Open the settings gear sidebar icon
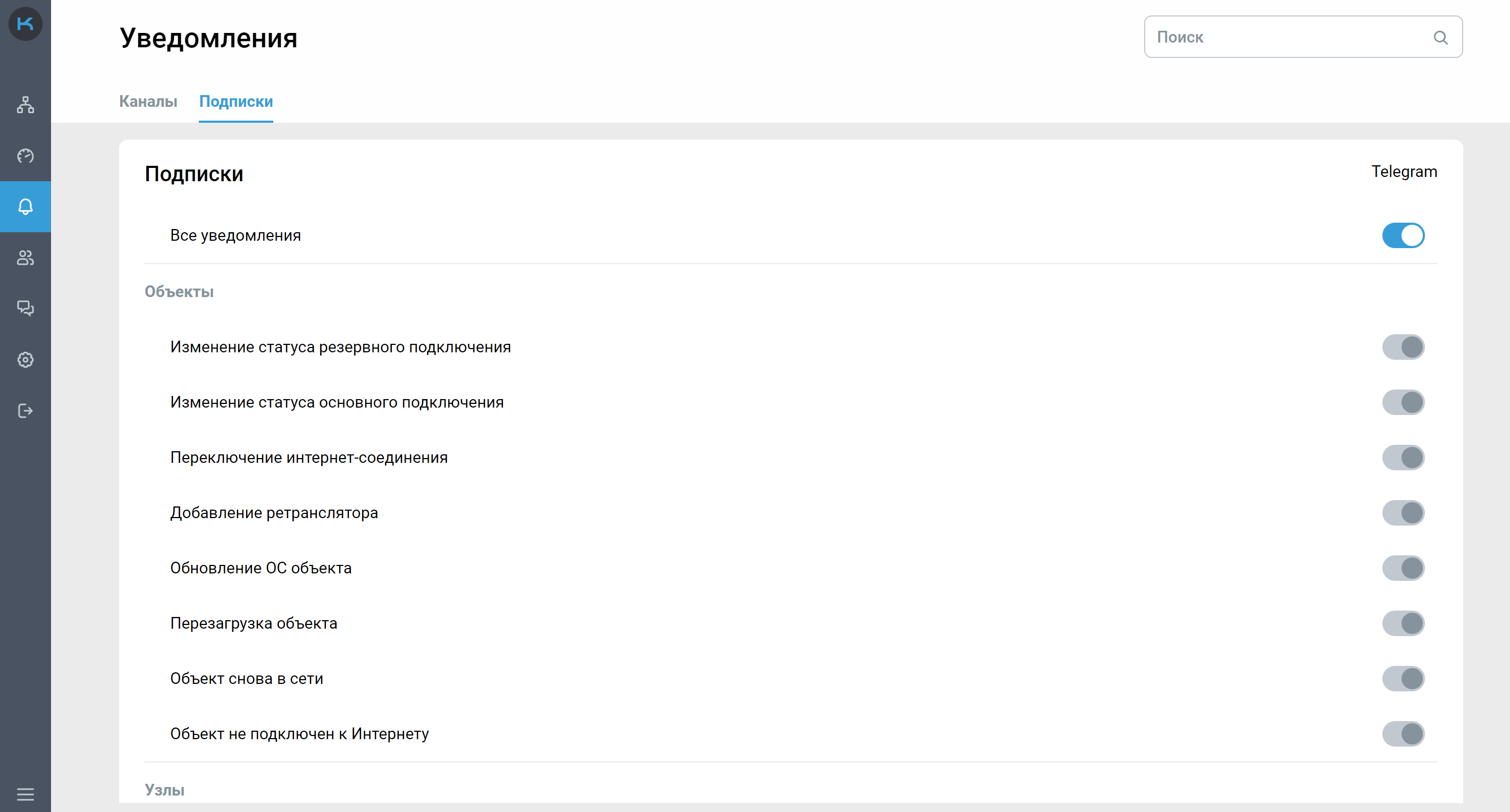1510x812 pixels. pyautogui.click(x=25, y=360)
